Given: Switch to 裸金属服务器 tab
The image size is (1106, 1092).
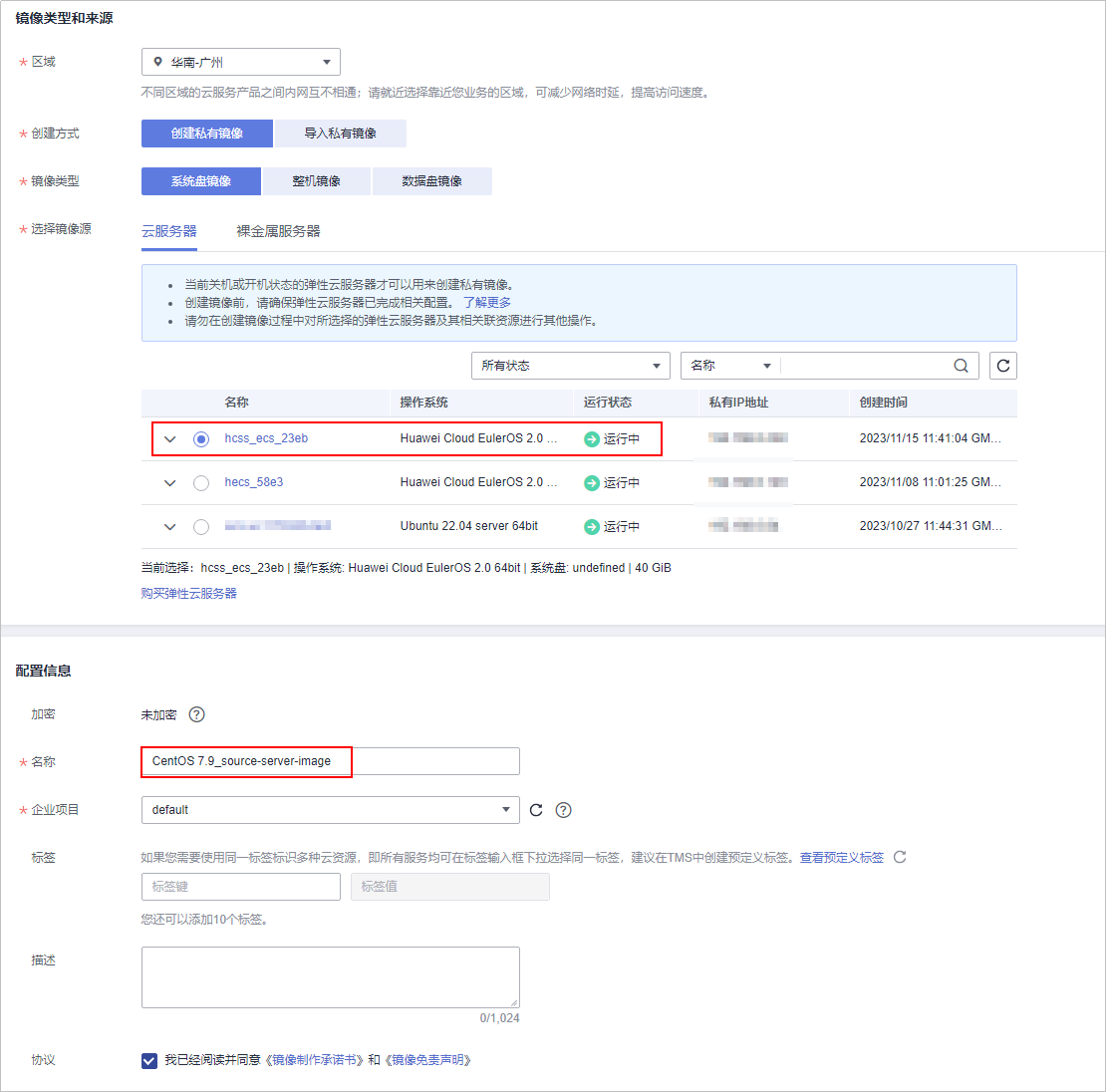Looking at the screenshot, I should pyautogui.click(x=278, y=231).
